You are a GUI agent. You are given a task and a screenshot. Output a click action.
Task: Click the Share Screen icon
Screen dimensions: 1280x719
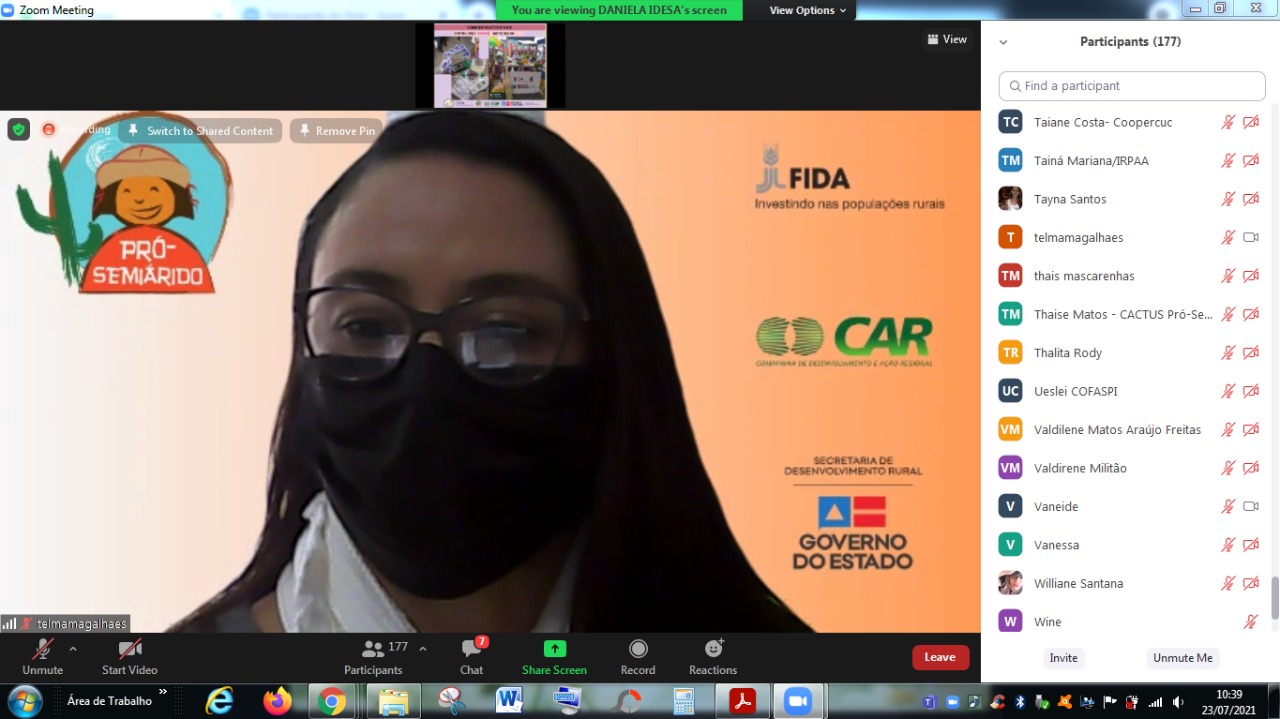(x=554, y=649)
